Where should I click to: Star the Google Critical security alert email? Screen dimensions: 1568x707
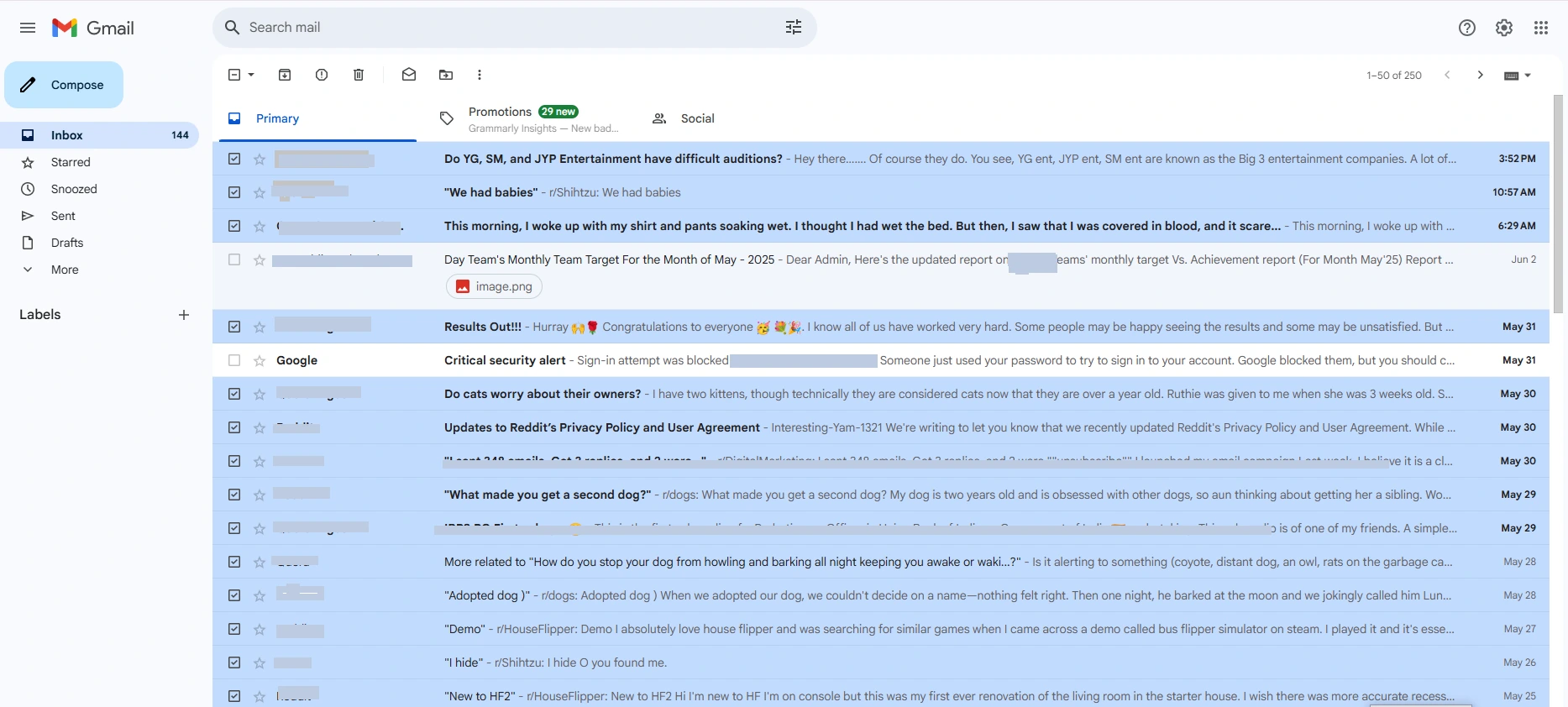(x=260, y=360)
